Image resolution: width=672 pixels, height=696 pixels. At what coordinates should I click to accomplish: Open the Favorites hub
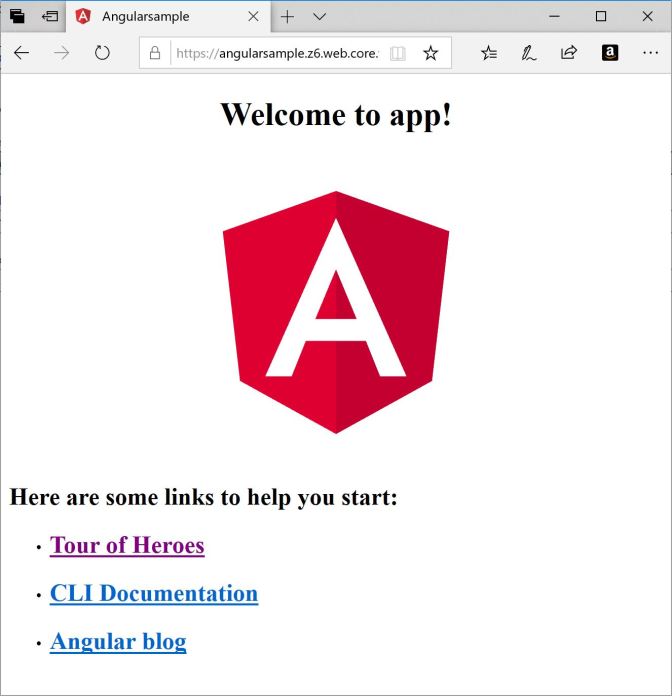click(x=489, y=53)
